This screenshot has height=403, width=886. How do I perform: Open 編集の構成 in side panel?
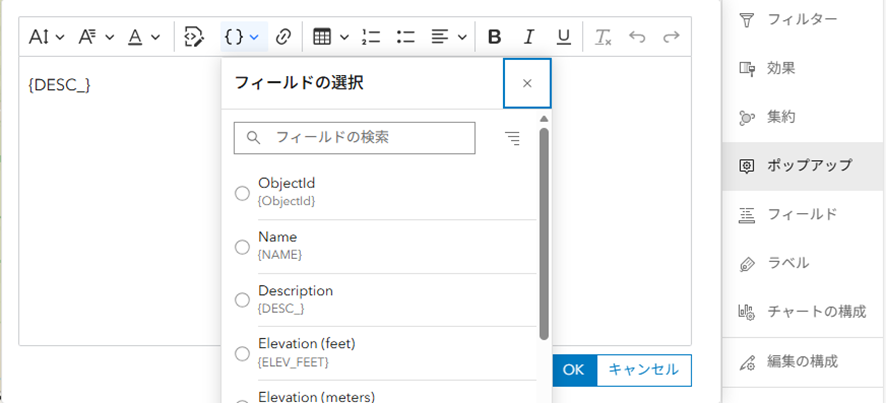tap(802, 361)
